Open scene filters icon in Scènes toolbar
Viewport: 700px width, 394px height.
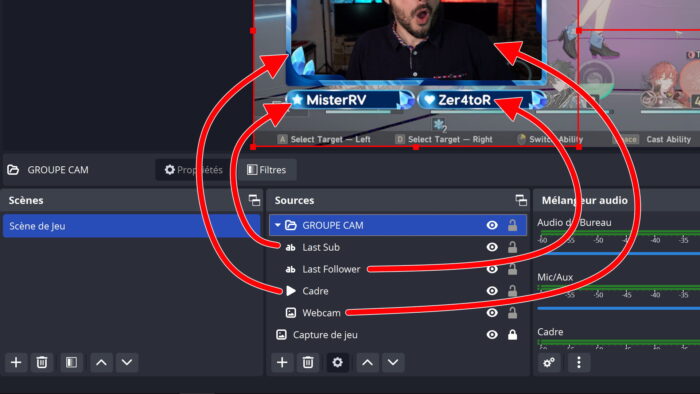pos(71,362)
